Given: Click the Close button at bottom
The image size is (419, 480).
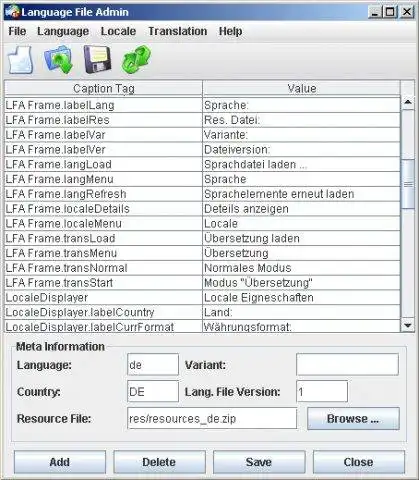Looking at the screenshot, I should (358, 462).
